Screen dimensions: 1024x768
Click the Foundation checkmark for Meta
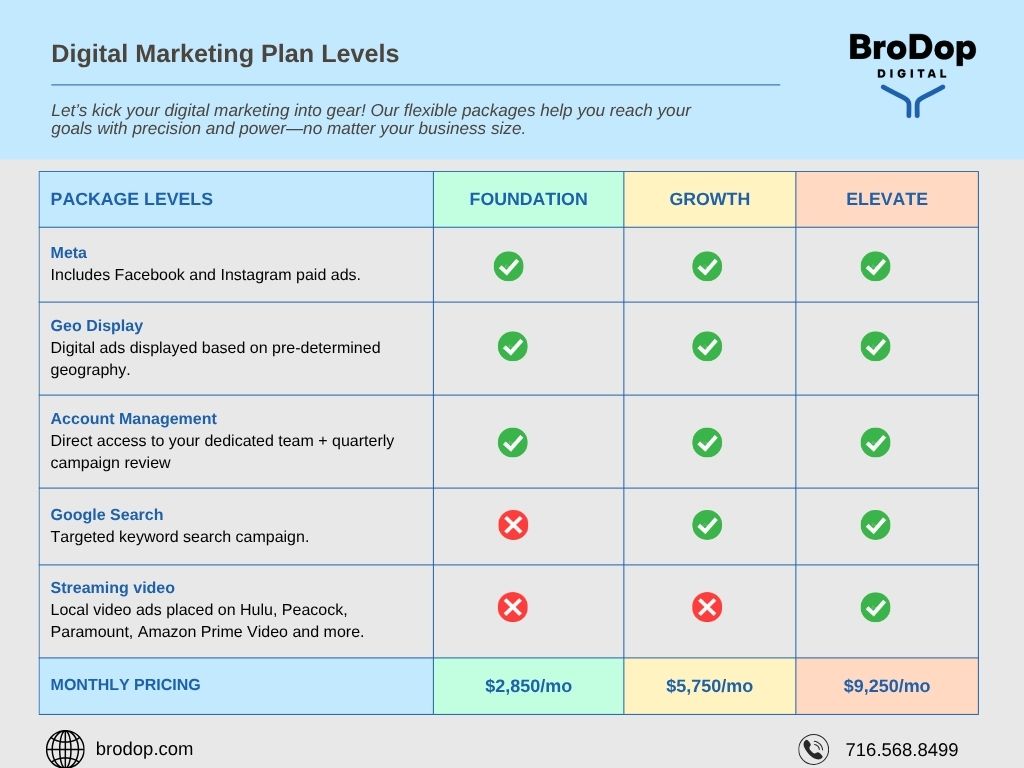tap(508, 266)
